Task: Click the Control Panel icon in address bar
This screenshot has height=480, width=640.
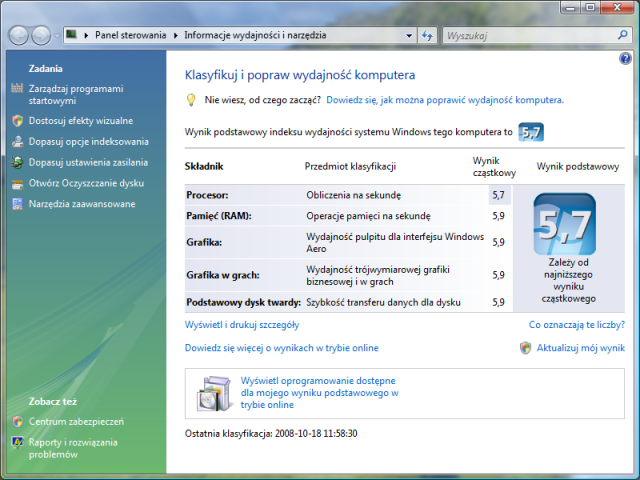Action: click(x=71, y=35)
